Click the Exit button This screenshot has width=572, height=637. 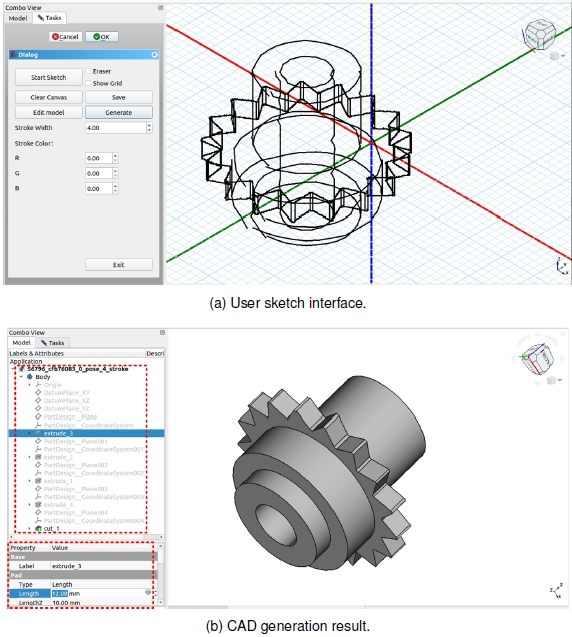click(x=119, y=265)
